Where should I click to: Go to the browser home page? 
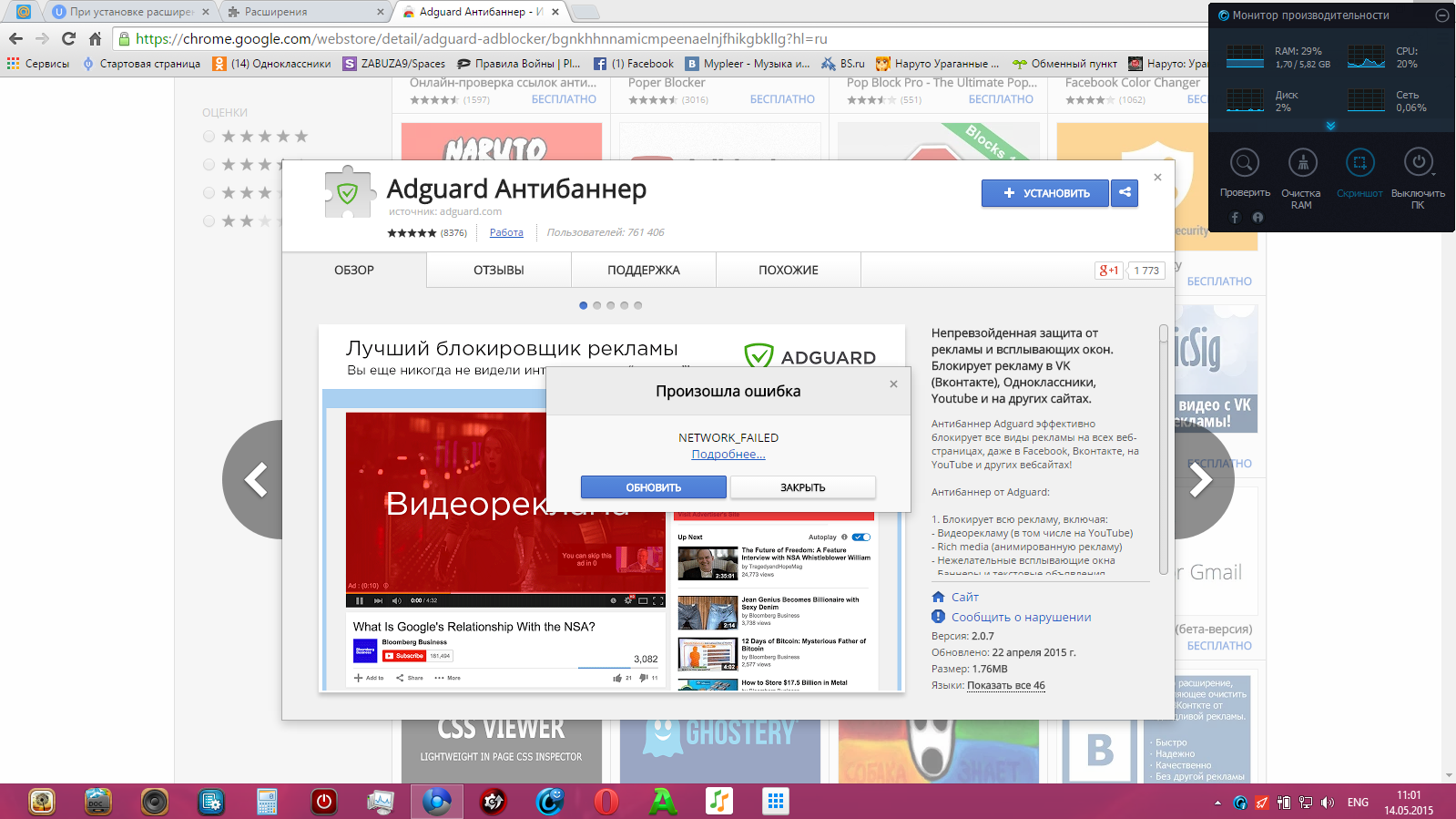95,38
